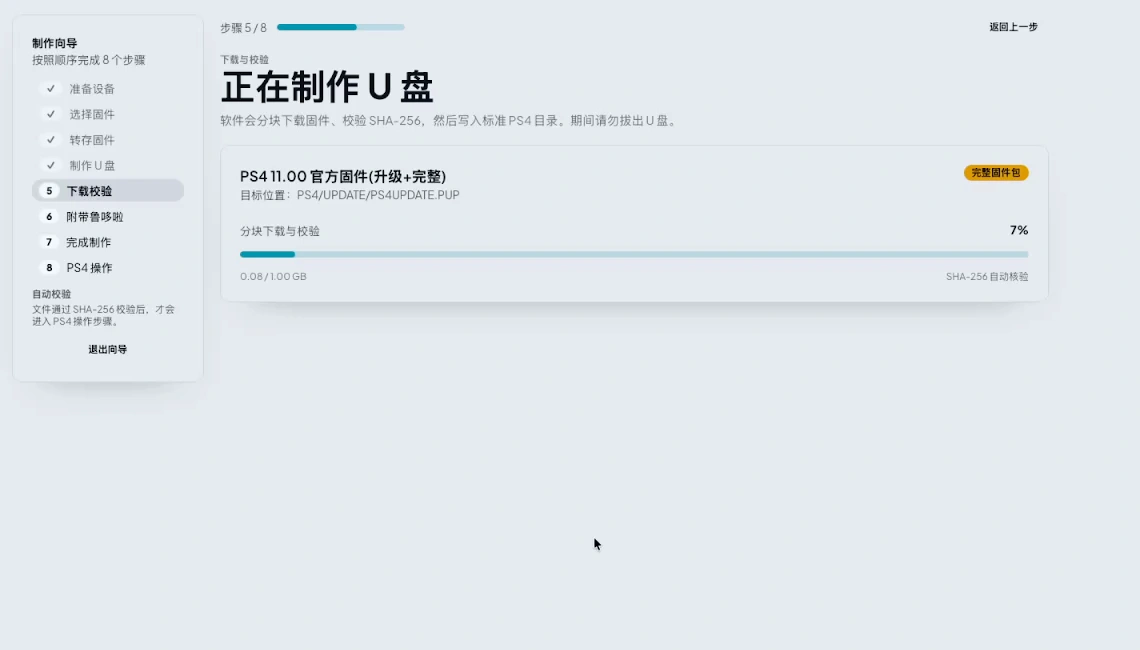The image size is (1140, 650).
Task: Go to the 附带鲁哆啦 step
Action: [108, 217]
